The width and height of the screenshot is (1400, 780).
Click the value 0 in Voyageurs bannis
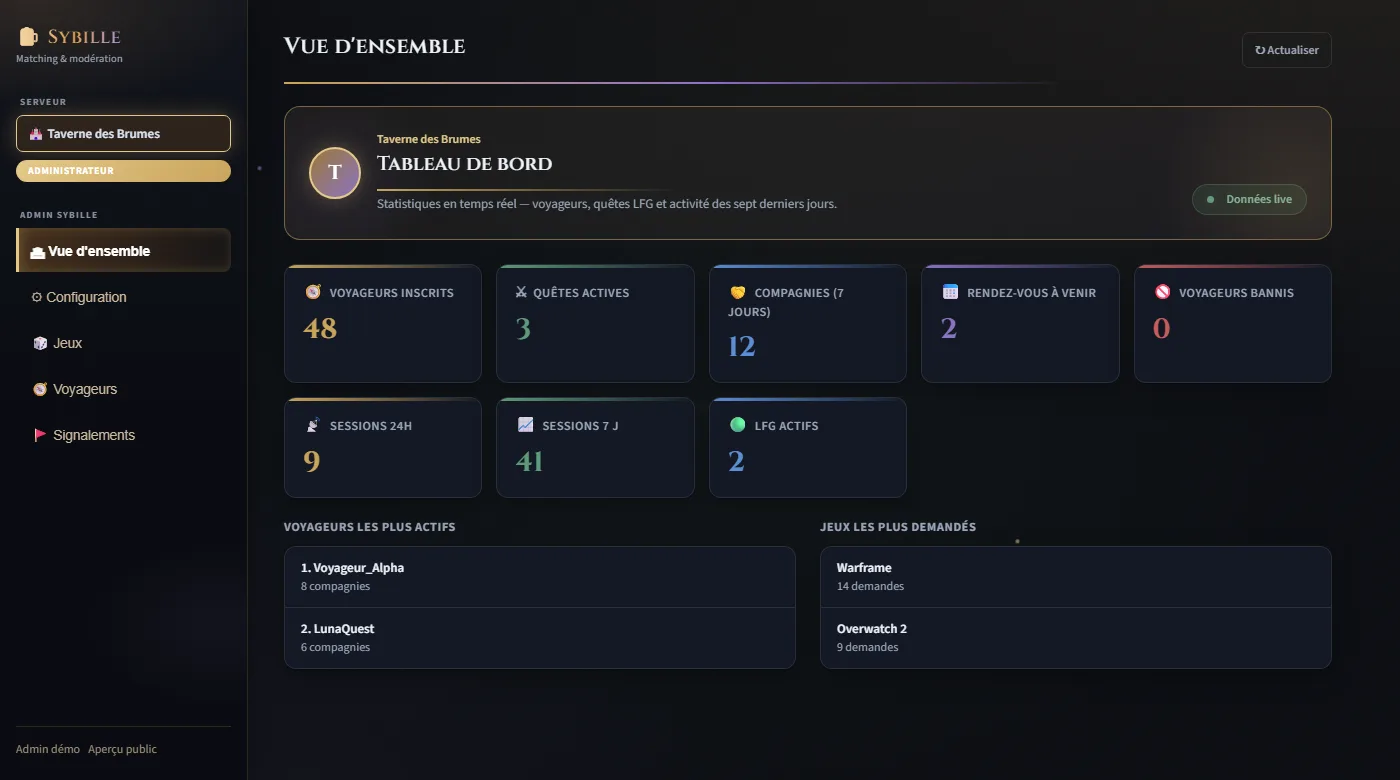1161,328
